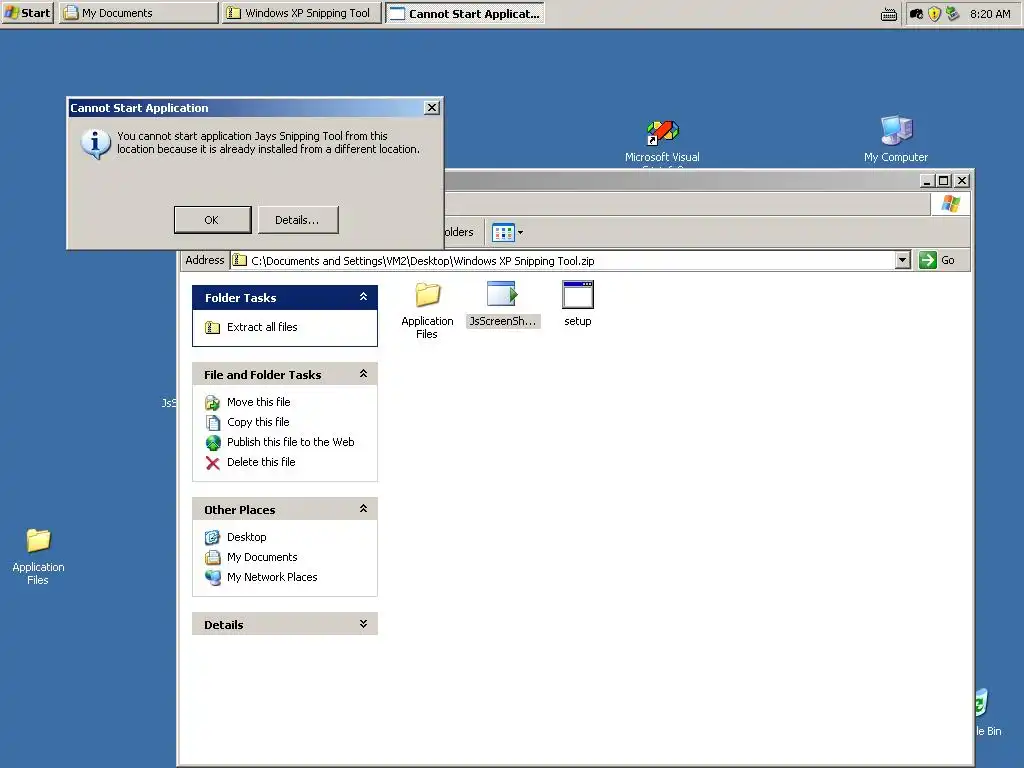Open Details in the error dialog
The height and width of the screenshot is (768, 1024).
298,220
